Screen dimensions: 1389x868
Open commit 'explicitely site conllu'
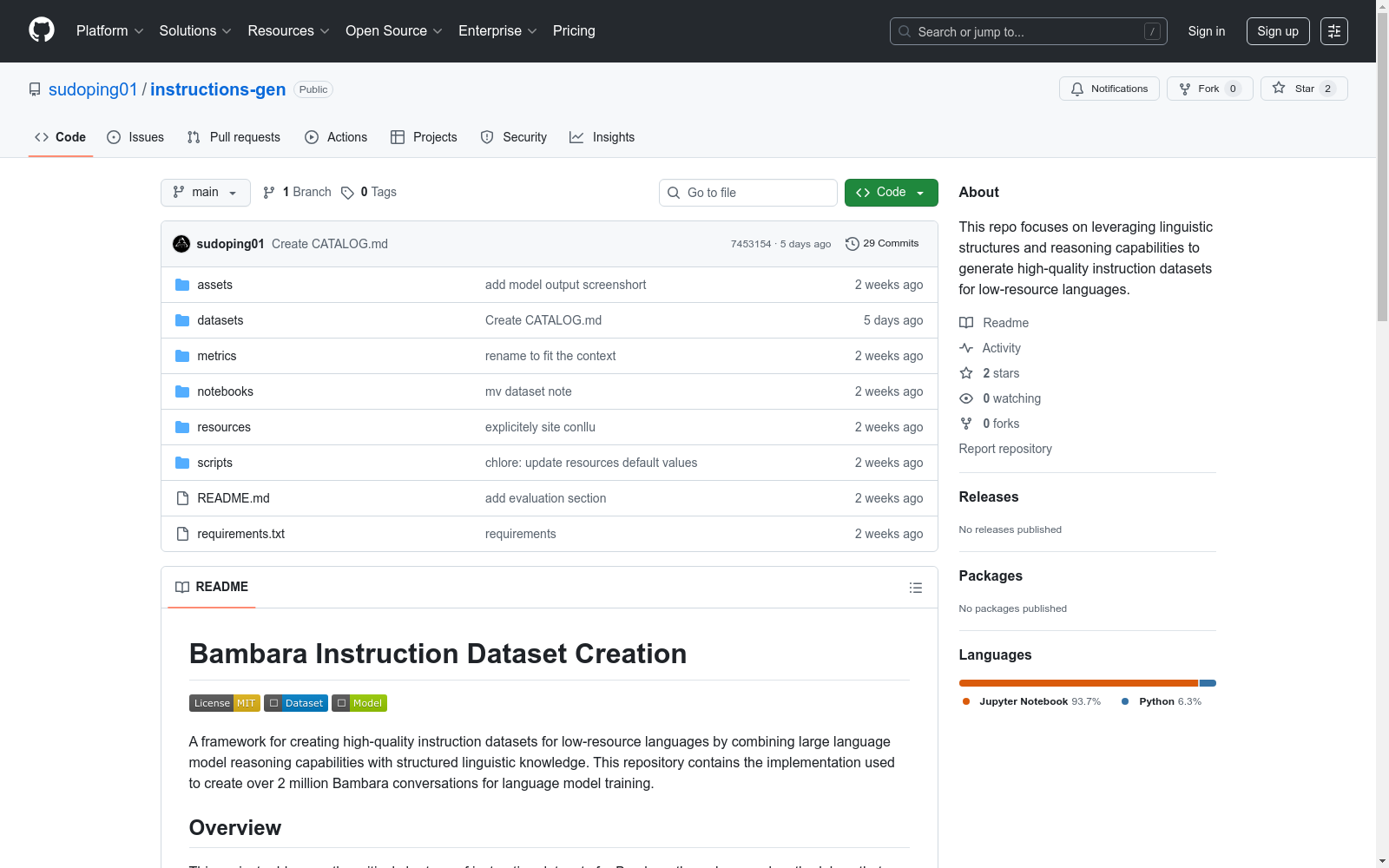point(540,427)
